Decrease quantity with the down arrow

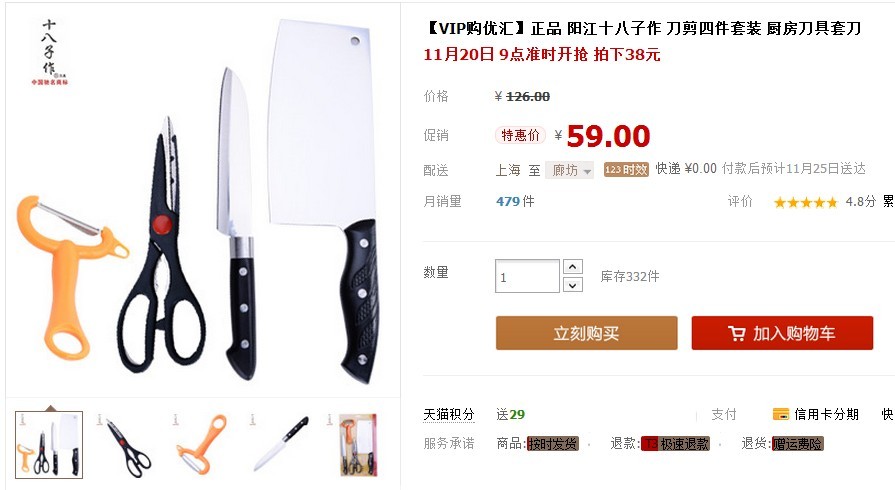point(573,284)
